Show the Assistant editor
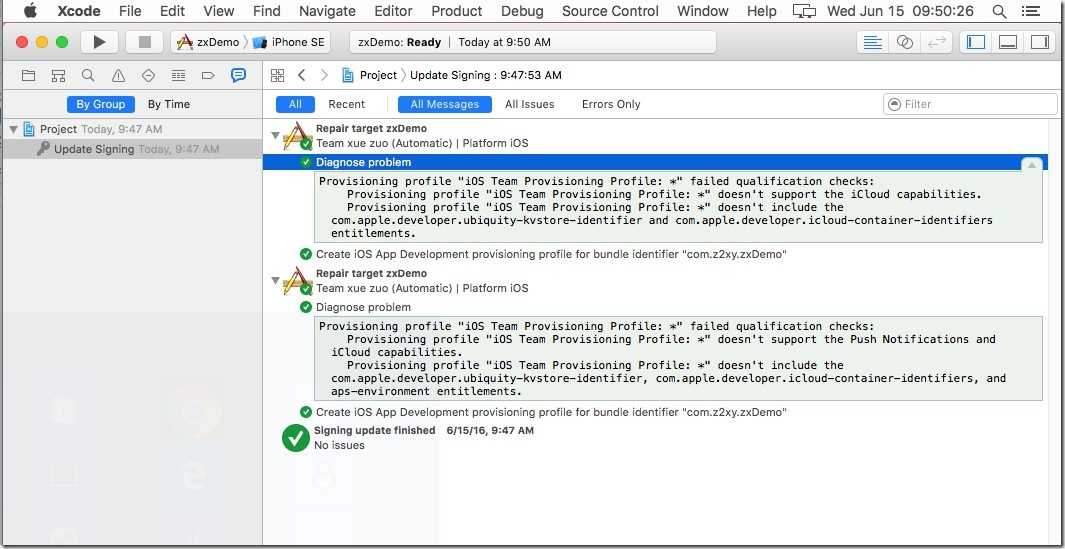This screenshot has width=1065, height=549. coord(904,42)
